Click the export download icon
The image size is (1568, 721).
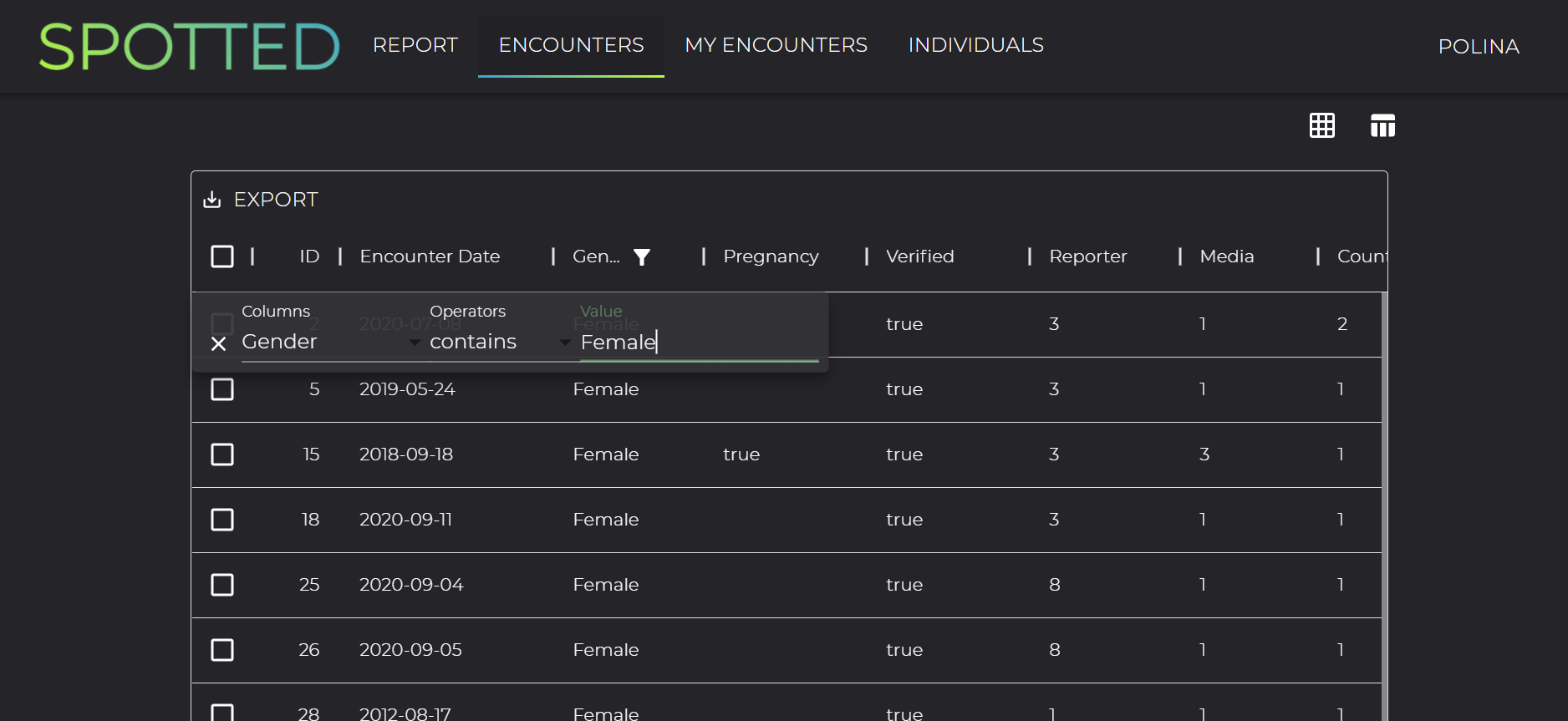212,200
